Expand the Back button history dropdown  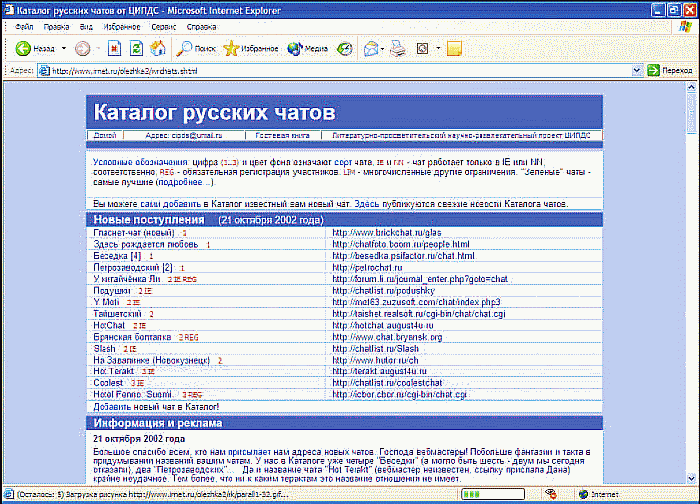coord(64,48)
